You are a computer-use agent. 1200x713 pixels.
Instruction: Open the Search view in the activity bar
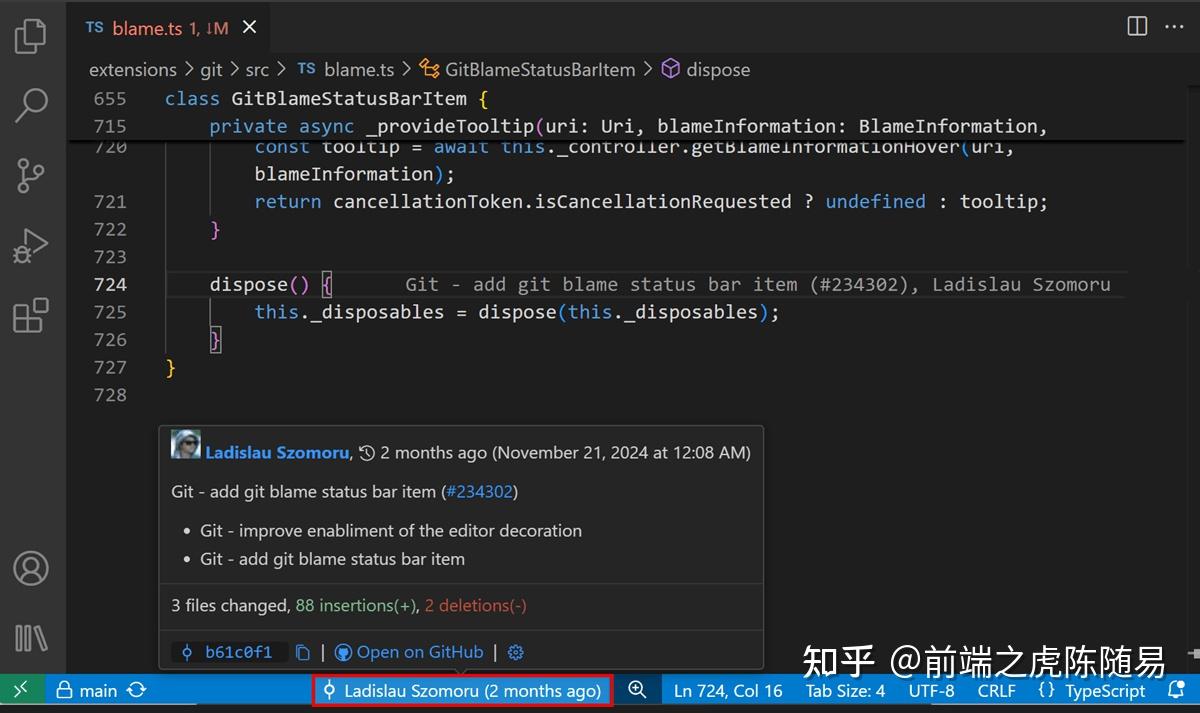(31, 104)
